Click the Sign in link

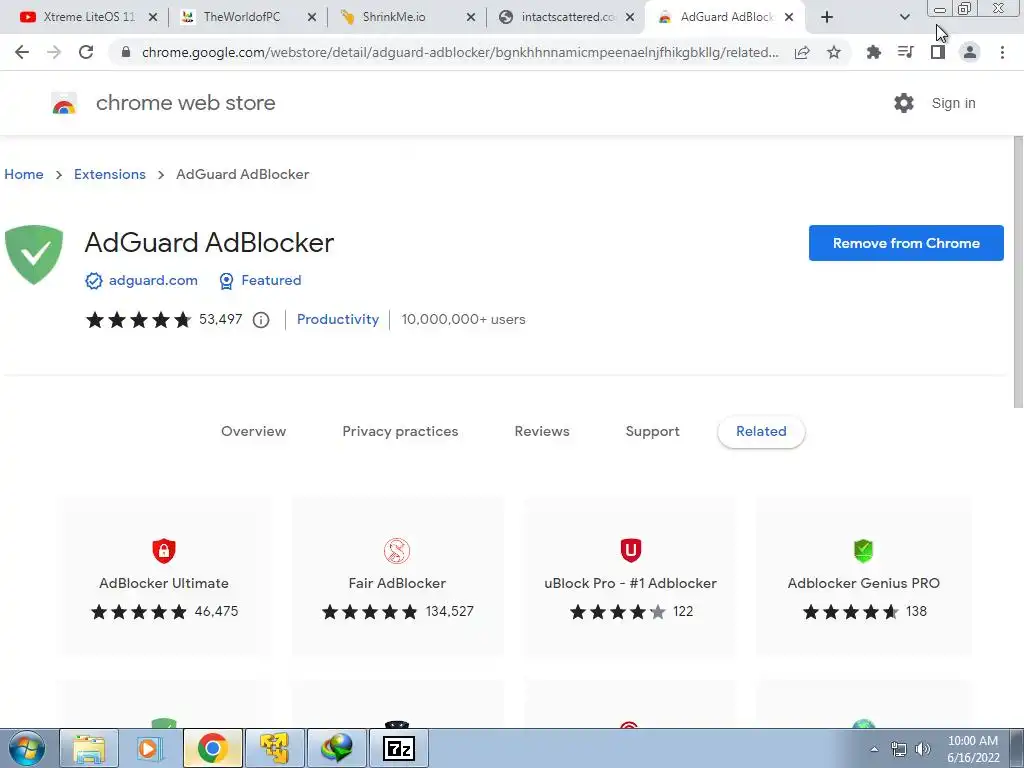[x=953, y=103]
